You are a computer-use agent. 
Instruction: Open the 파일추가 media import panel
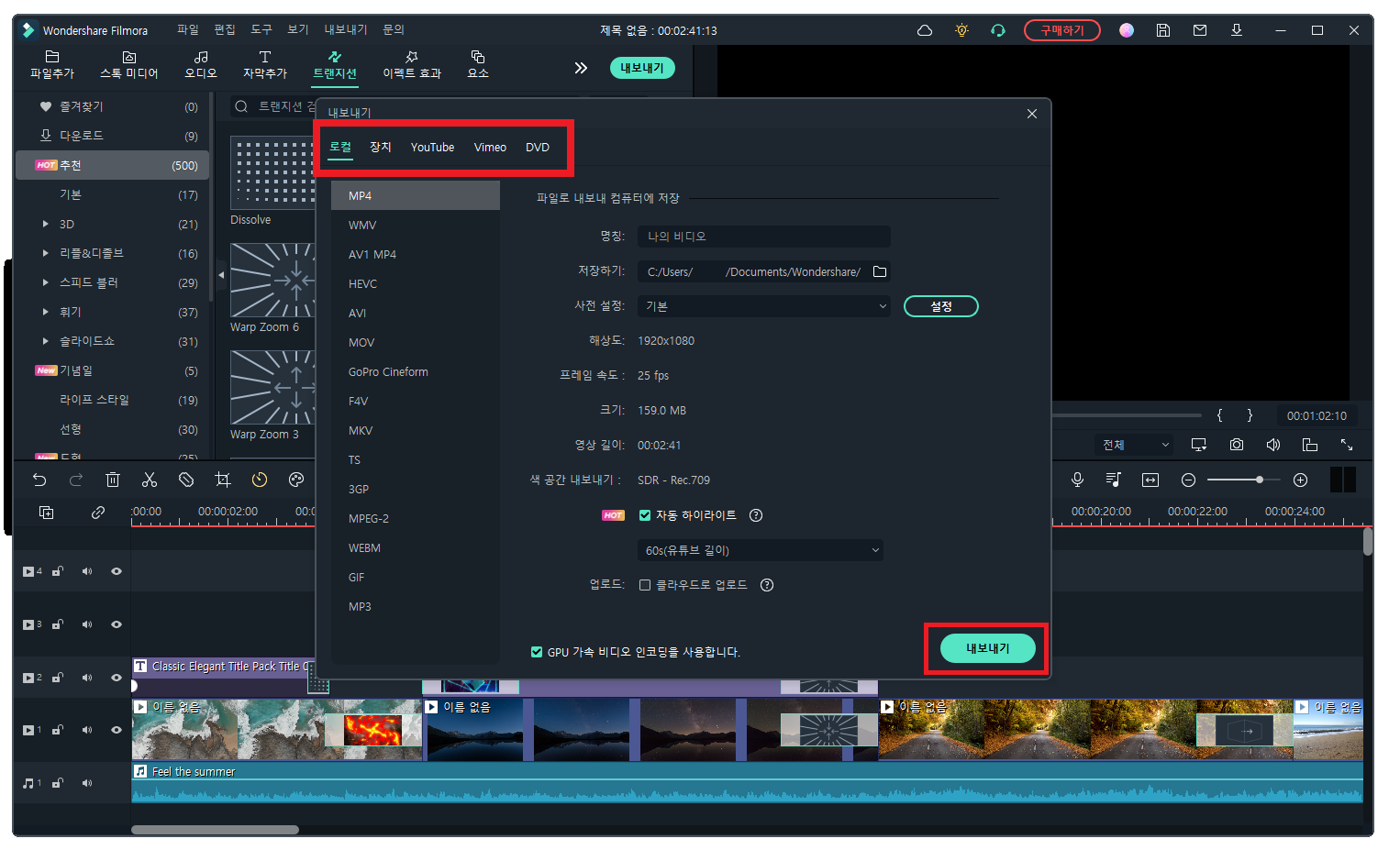tap(51, 64)
